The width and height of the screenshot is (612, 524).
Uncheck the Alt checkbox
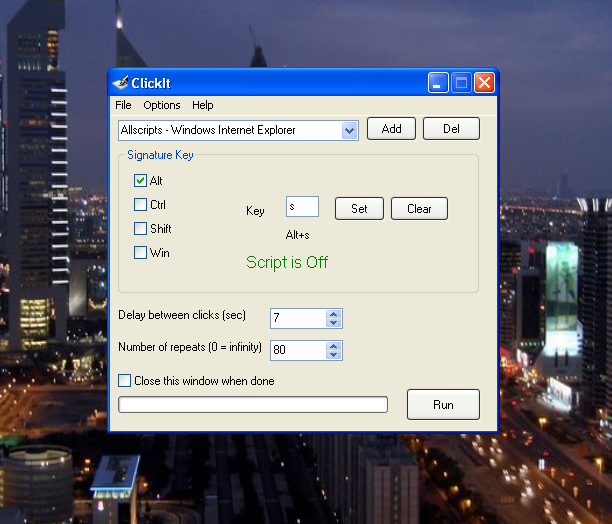pos(140,180)
